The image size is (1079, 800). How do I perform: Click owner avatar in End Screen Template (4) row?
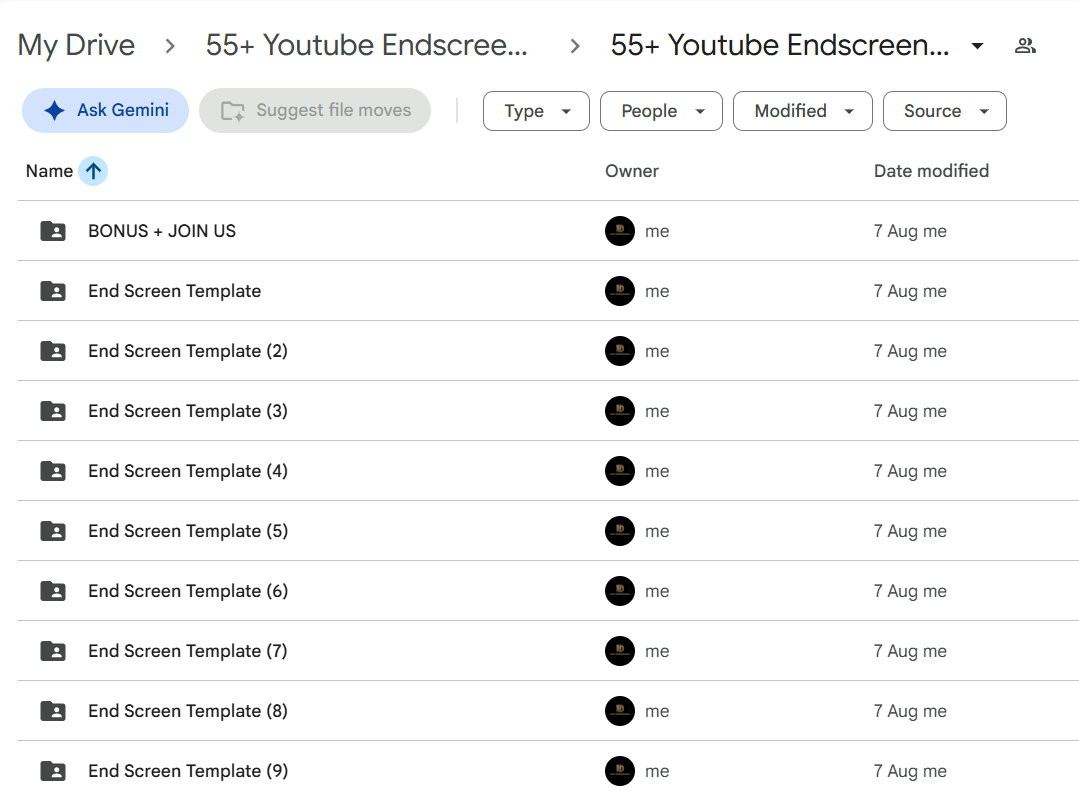point(620,471)
